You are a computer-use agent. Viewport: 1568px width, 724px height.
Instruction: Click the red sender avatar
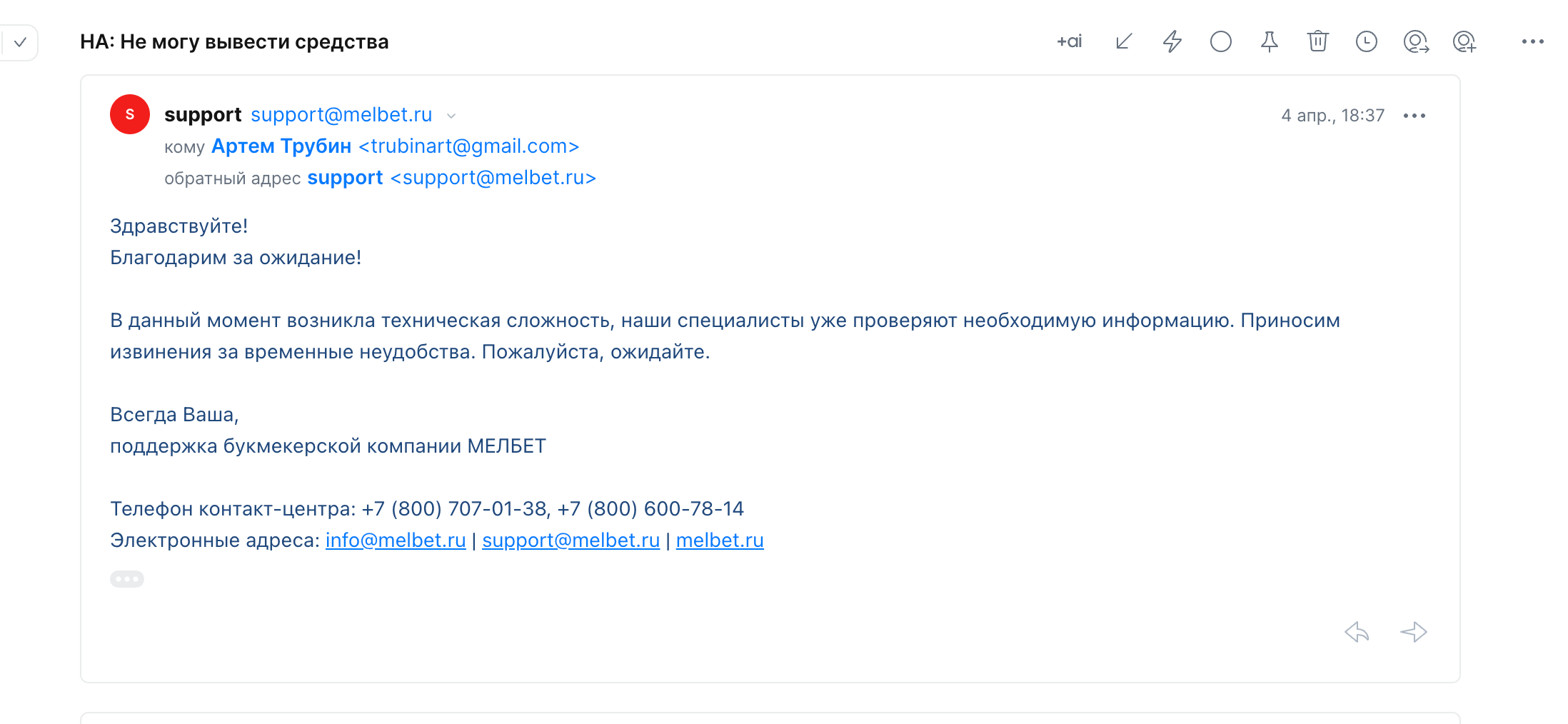tap(130, 114)
